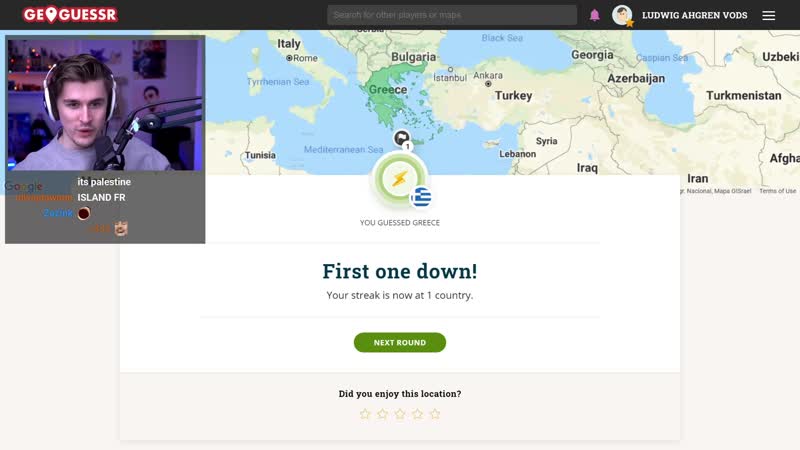
Task: Rate the location five stars
Action: [434, 414]
